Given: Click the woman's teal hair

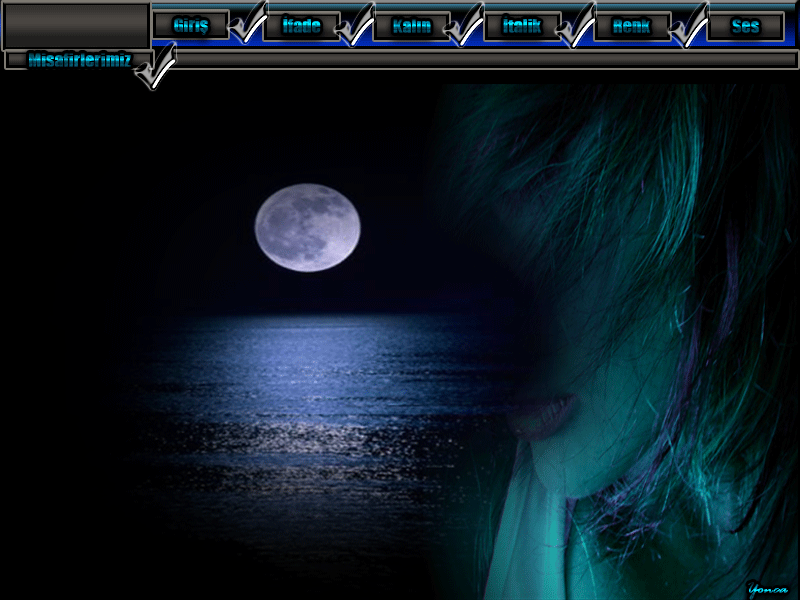Looking at the screenshot, I should tap(640, 180).
